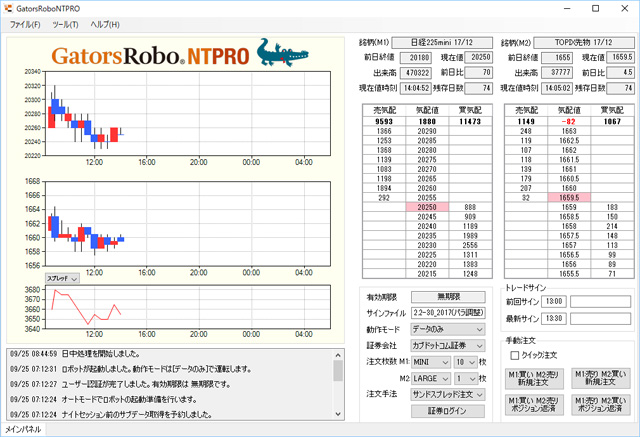Click the empty field beside 前回サイン time
Image resolution: width=640 pixels, height=437 pixels.
(600, 302)
